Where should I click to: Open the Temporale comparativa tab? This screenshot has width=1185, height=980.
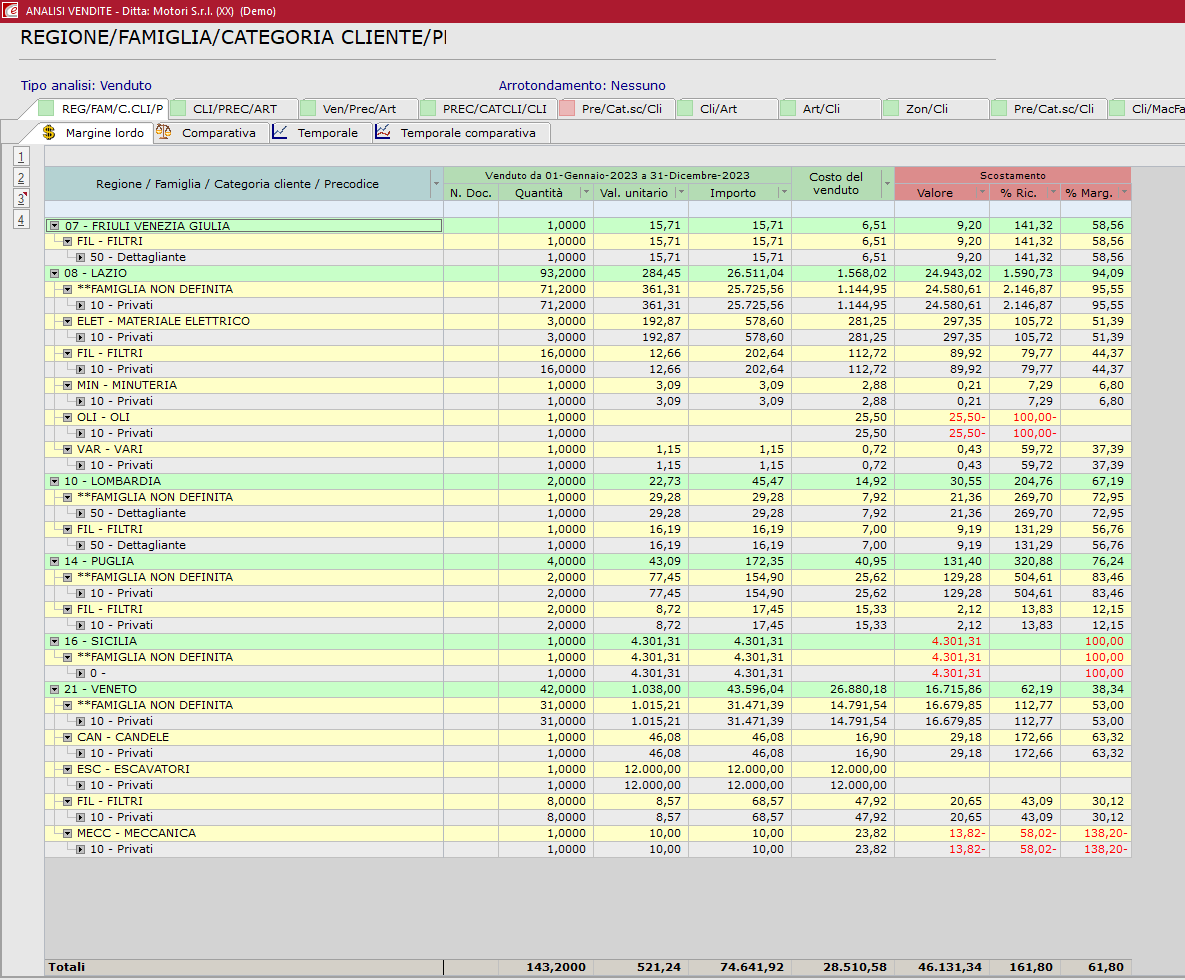point(467,133)
